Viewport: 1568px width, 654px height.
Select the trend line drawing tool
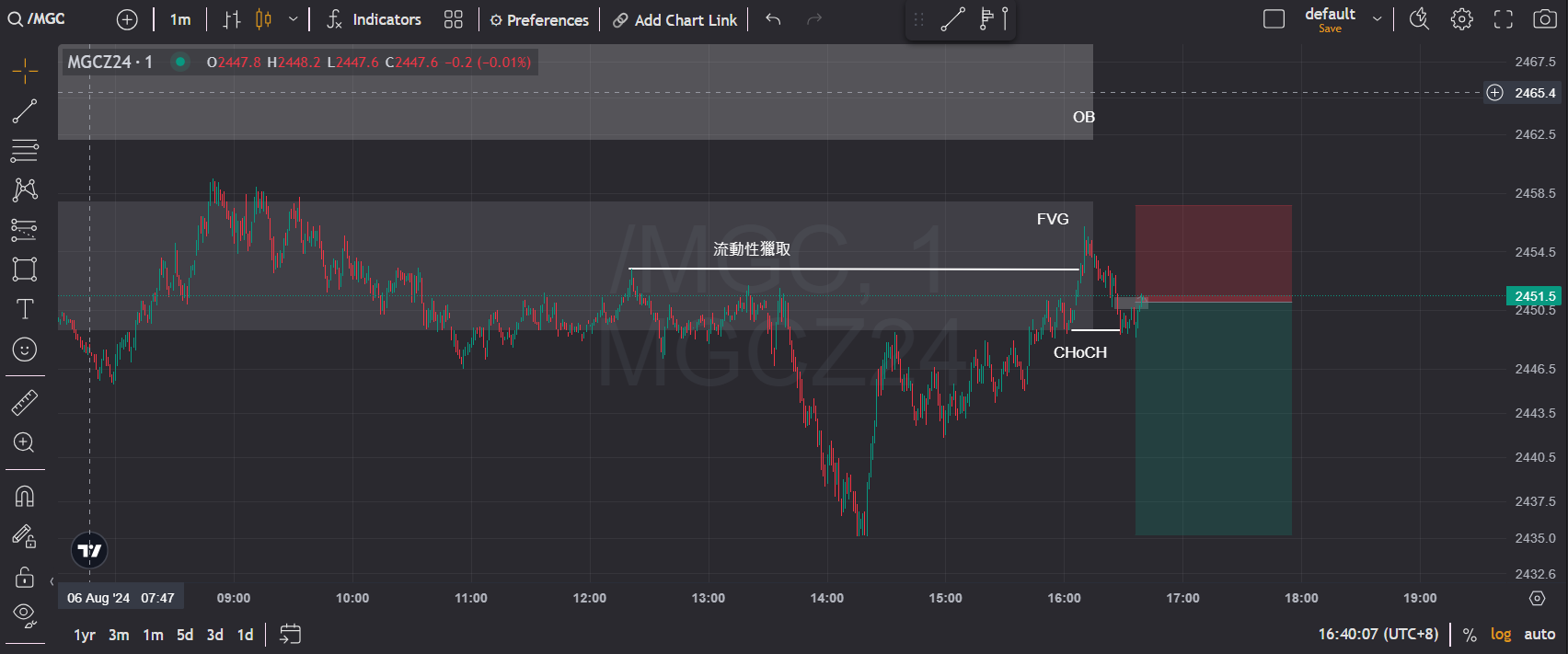click(x=25, y=111)
